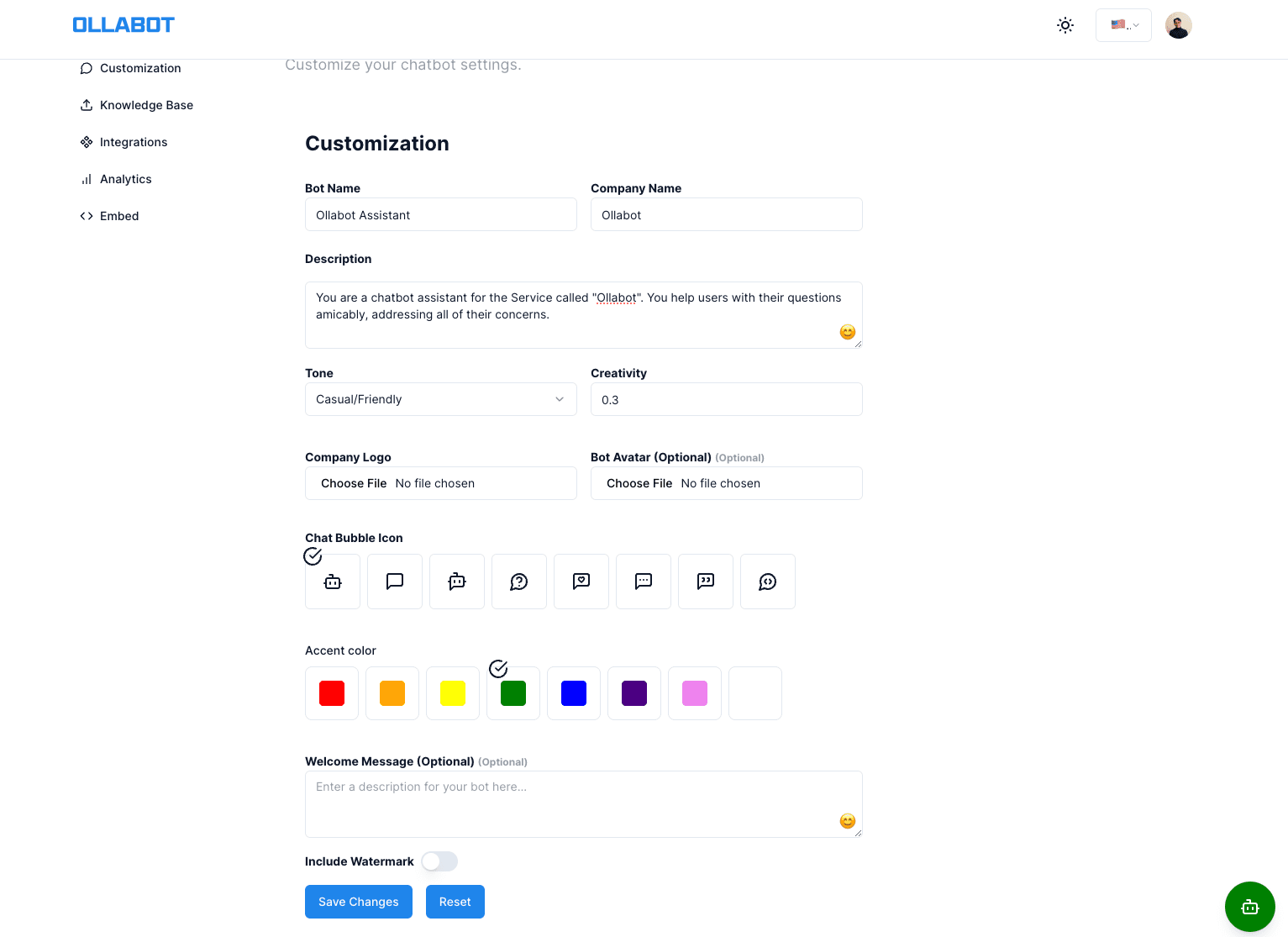The width and height of the screenshot is (1288, 937).
Task: Choose a file for Company Logo
Action: pos(441,483)
